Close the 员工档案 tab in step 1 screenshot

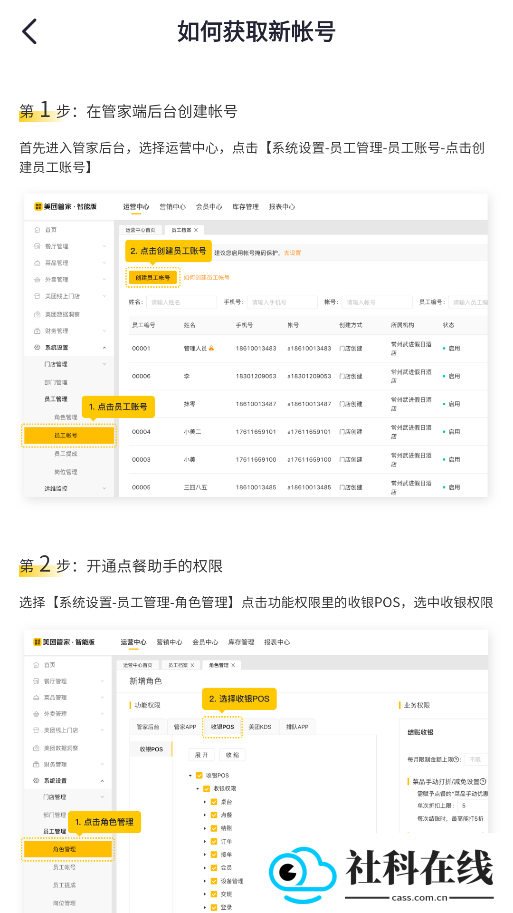(x=196, y=230)
